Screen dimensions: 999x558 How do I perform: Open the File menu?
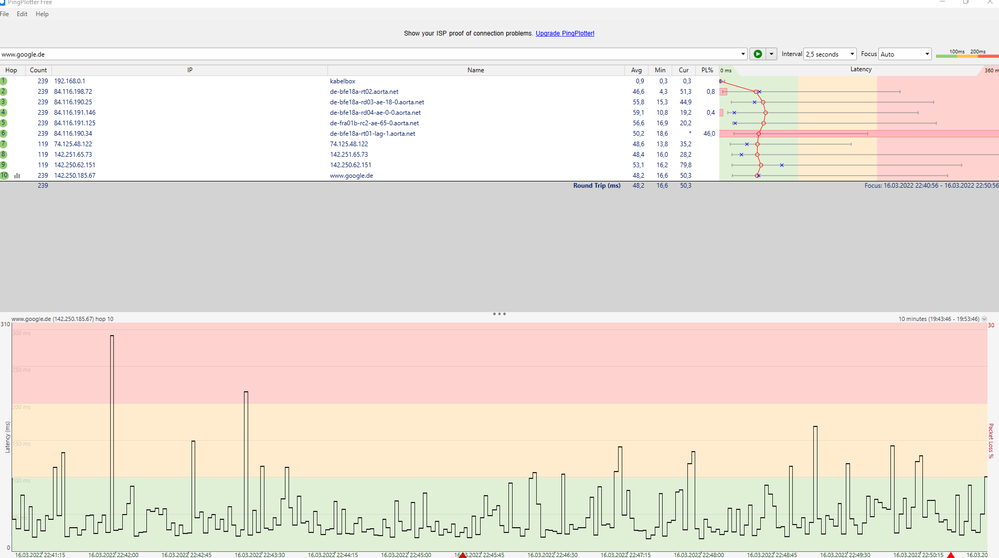[x=4, y=14]
